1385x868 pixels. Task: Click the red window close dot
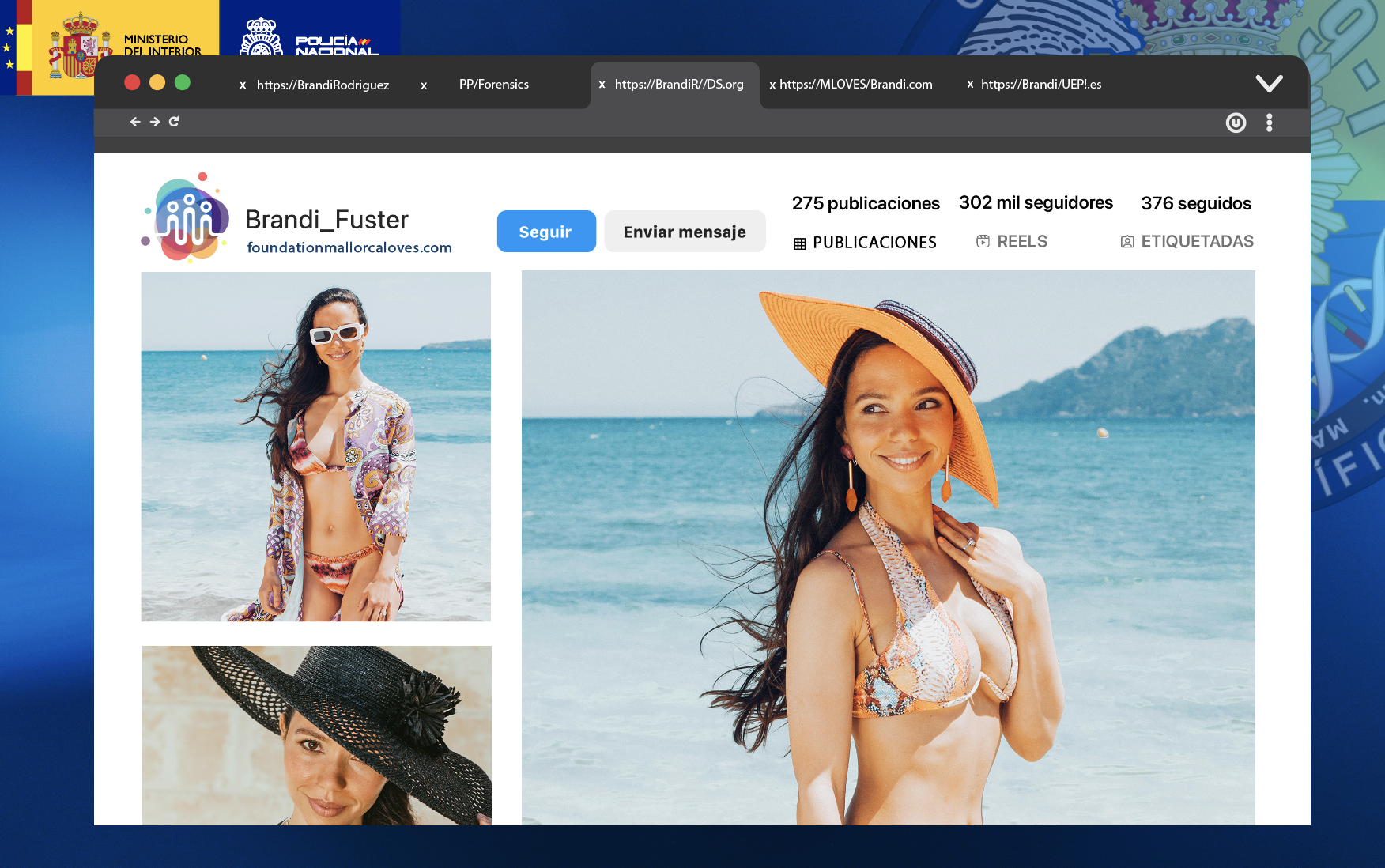tap(132, 82)
